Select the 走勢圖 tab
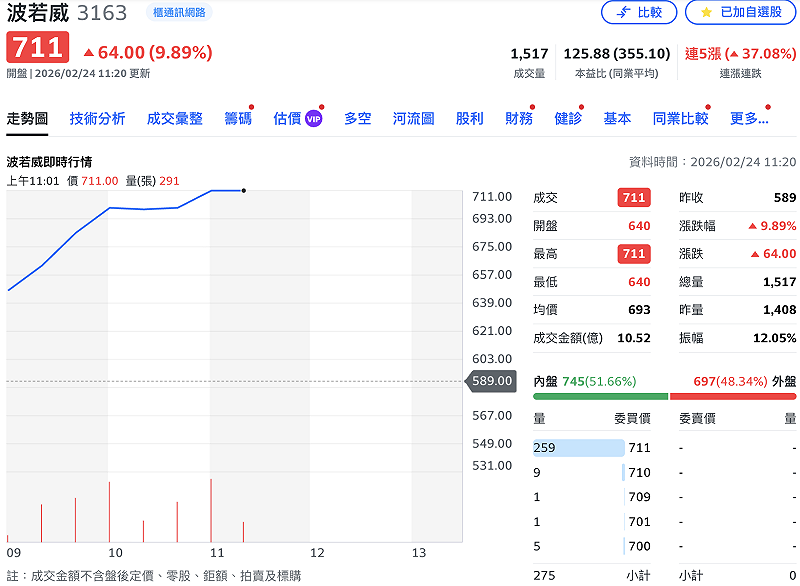Image resolution: width=800 pixels, height=586 pixels. [27, 118]
